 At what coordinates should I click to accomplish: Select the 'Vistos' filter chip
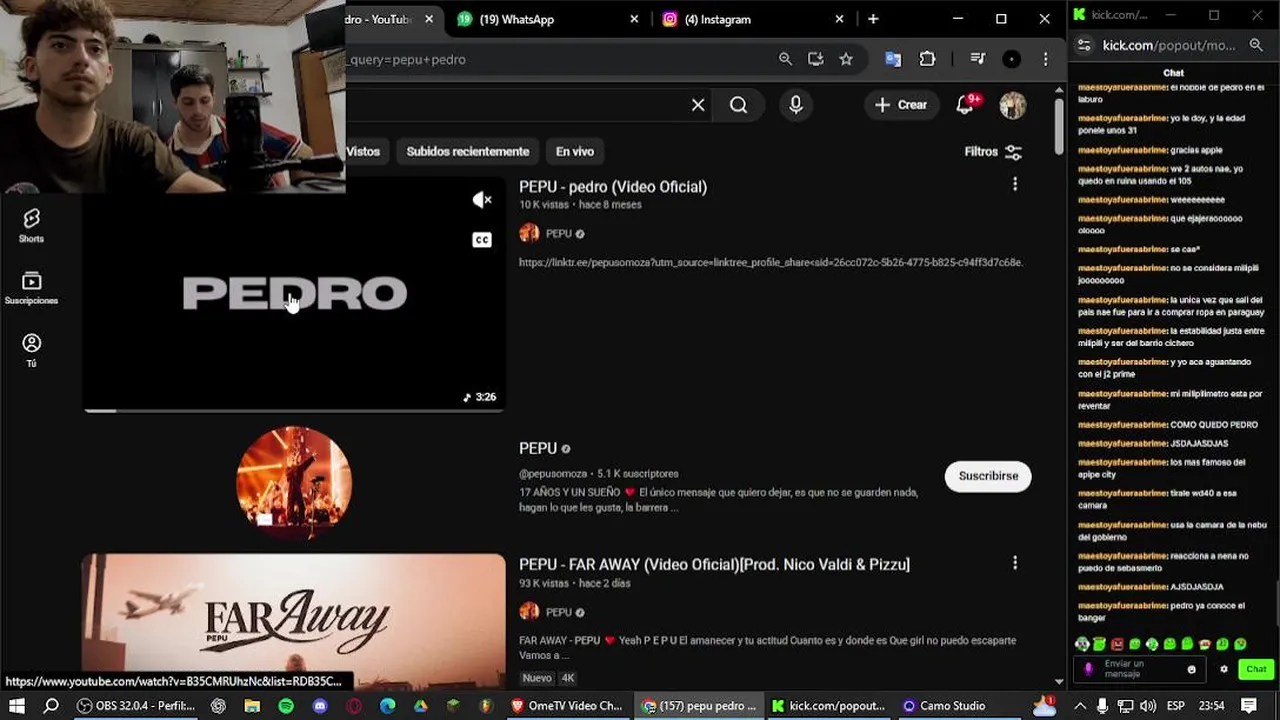[x=364, y=152]
